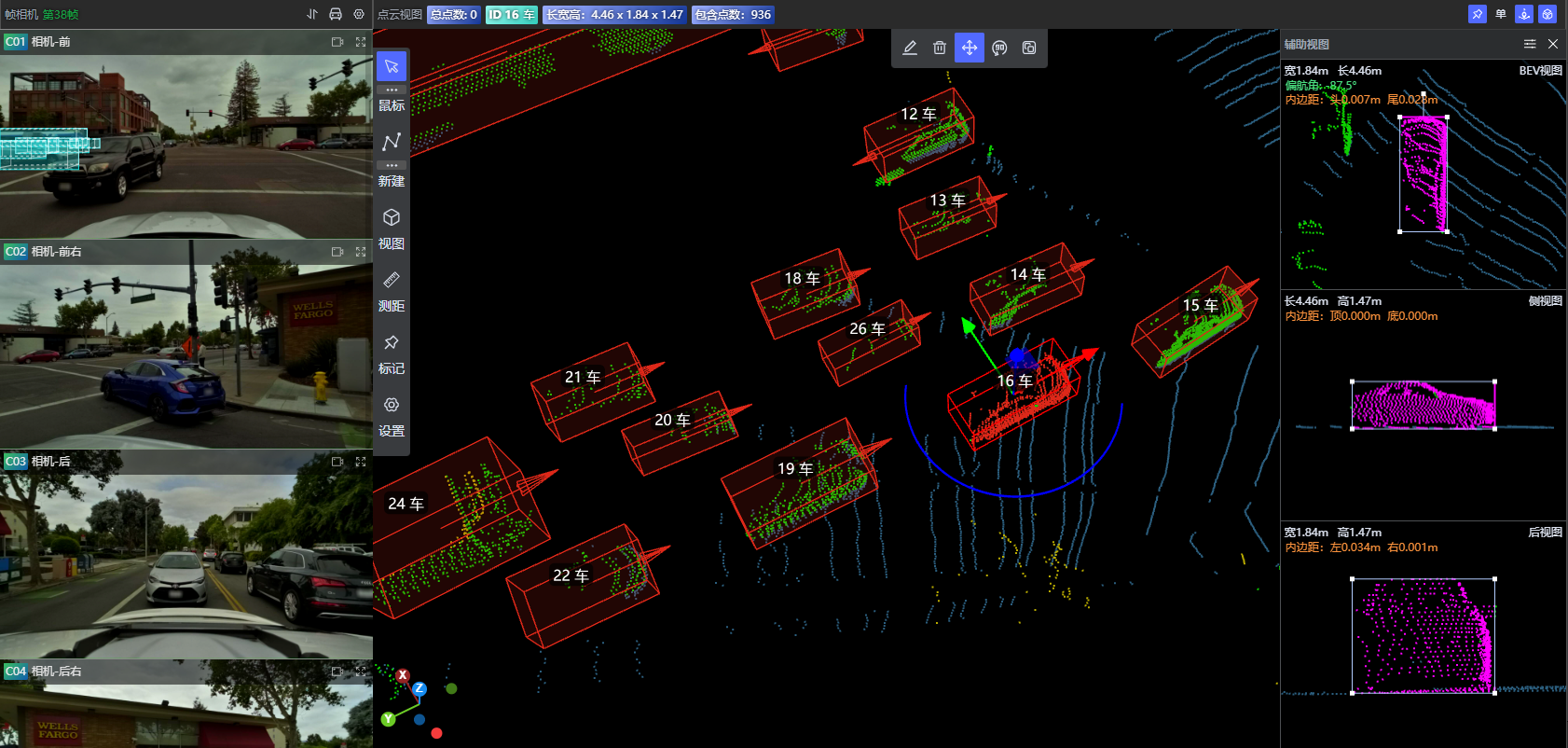The height and width of the screenshot is (748, 1568).
Task: Click the blue rotation handle on box 16
Action: [x=1017, y=357]
